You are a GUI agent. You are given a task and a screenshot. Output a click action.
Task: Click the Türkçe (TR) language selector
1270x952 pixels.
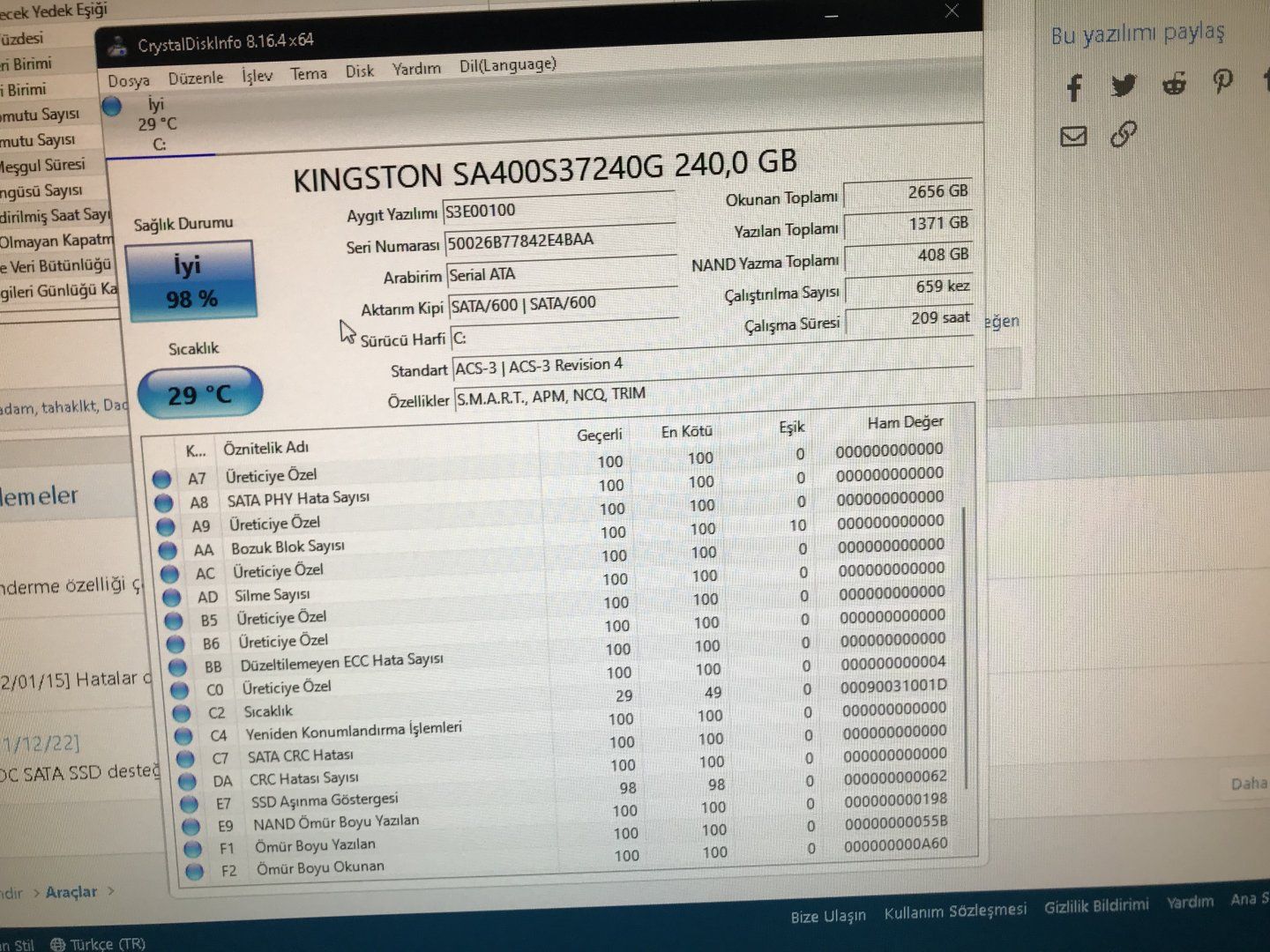pos(98,944)
